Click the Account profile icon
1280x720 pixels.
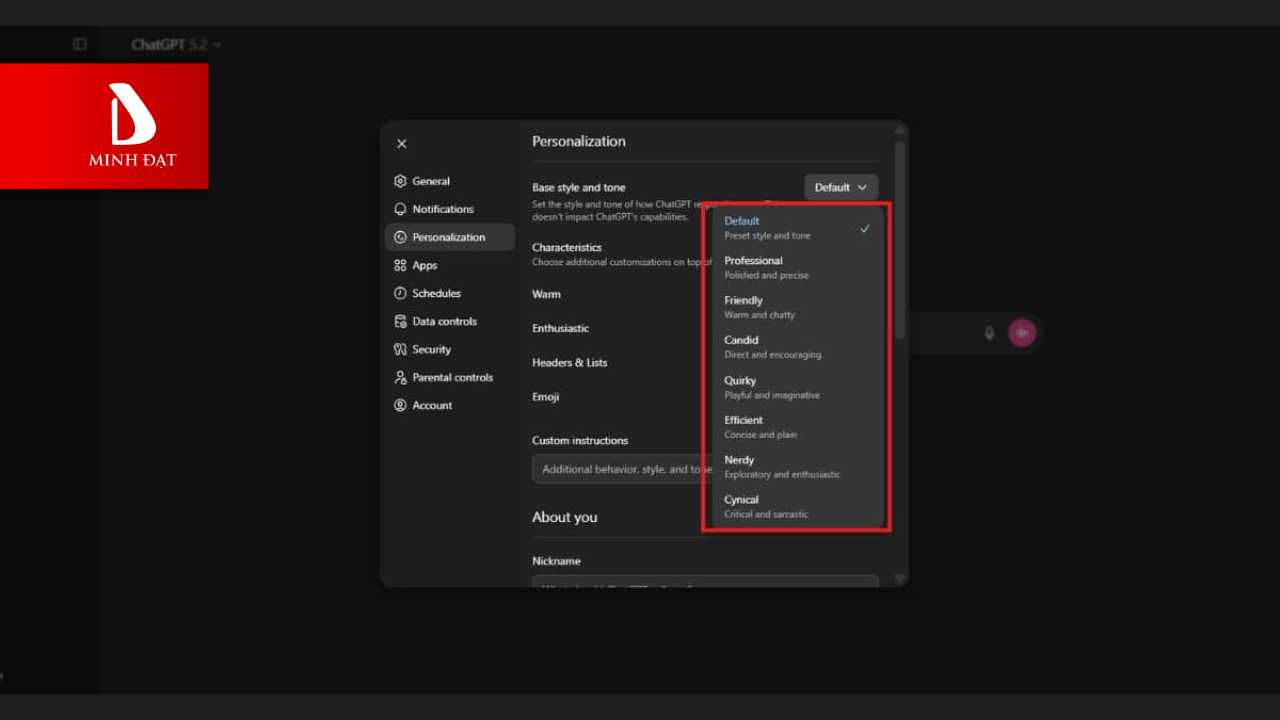click(400, 405)
